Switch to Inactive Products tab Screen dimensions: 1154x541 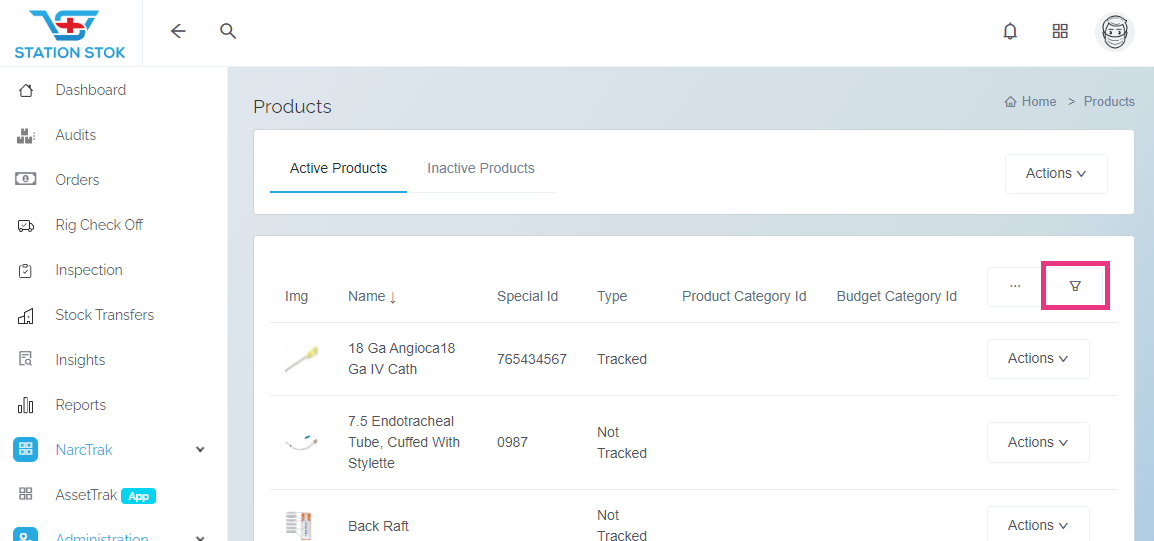481,169
